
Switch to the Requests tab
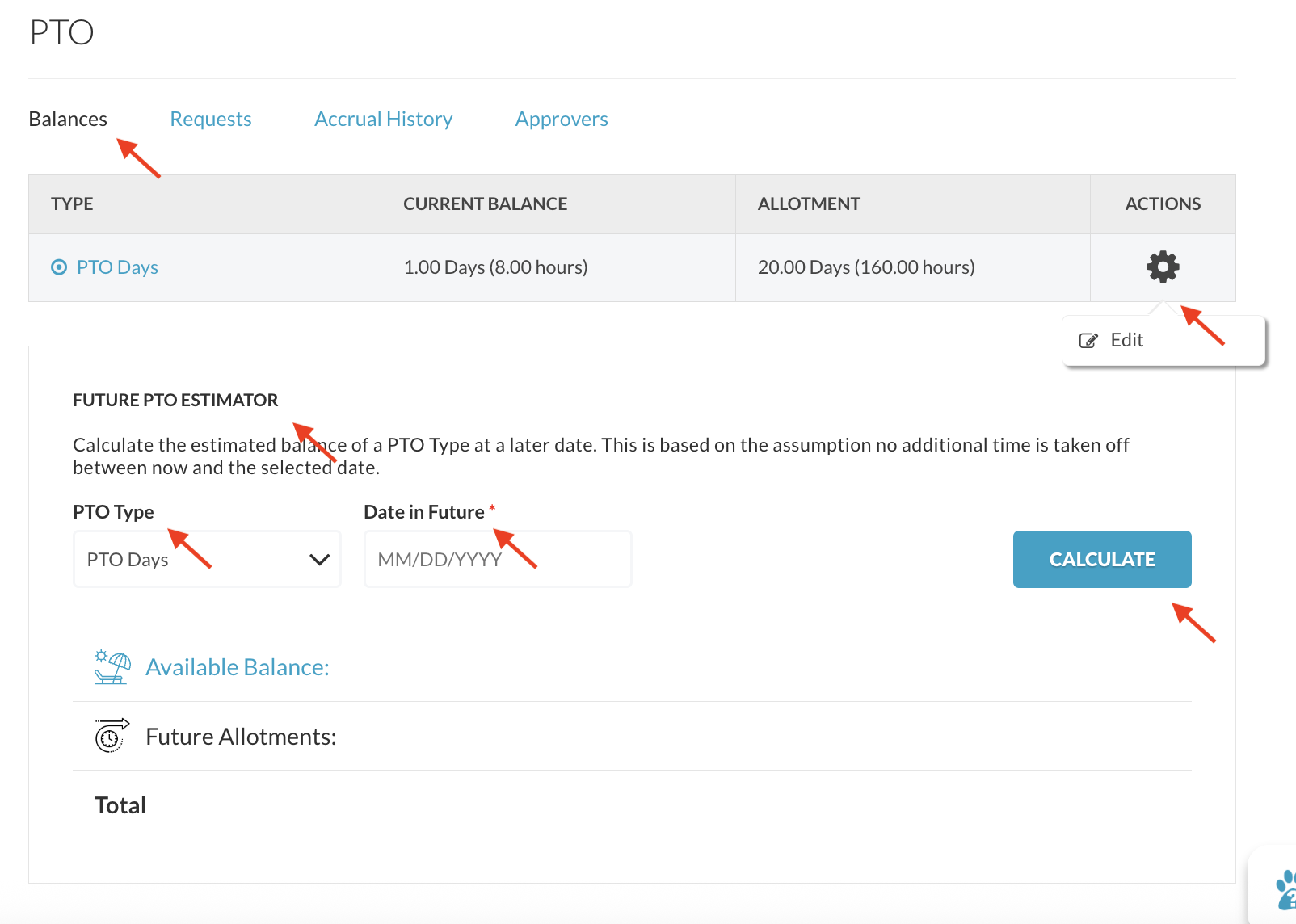pyautogui.click(x=211, y=119)
